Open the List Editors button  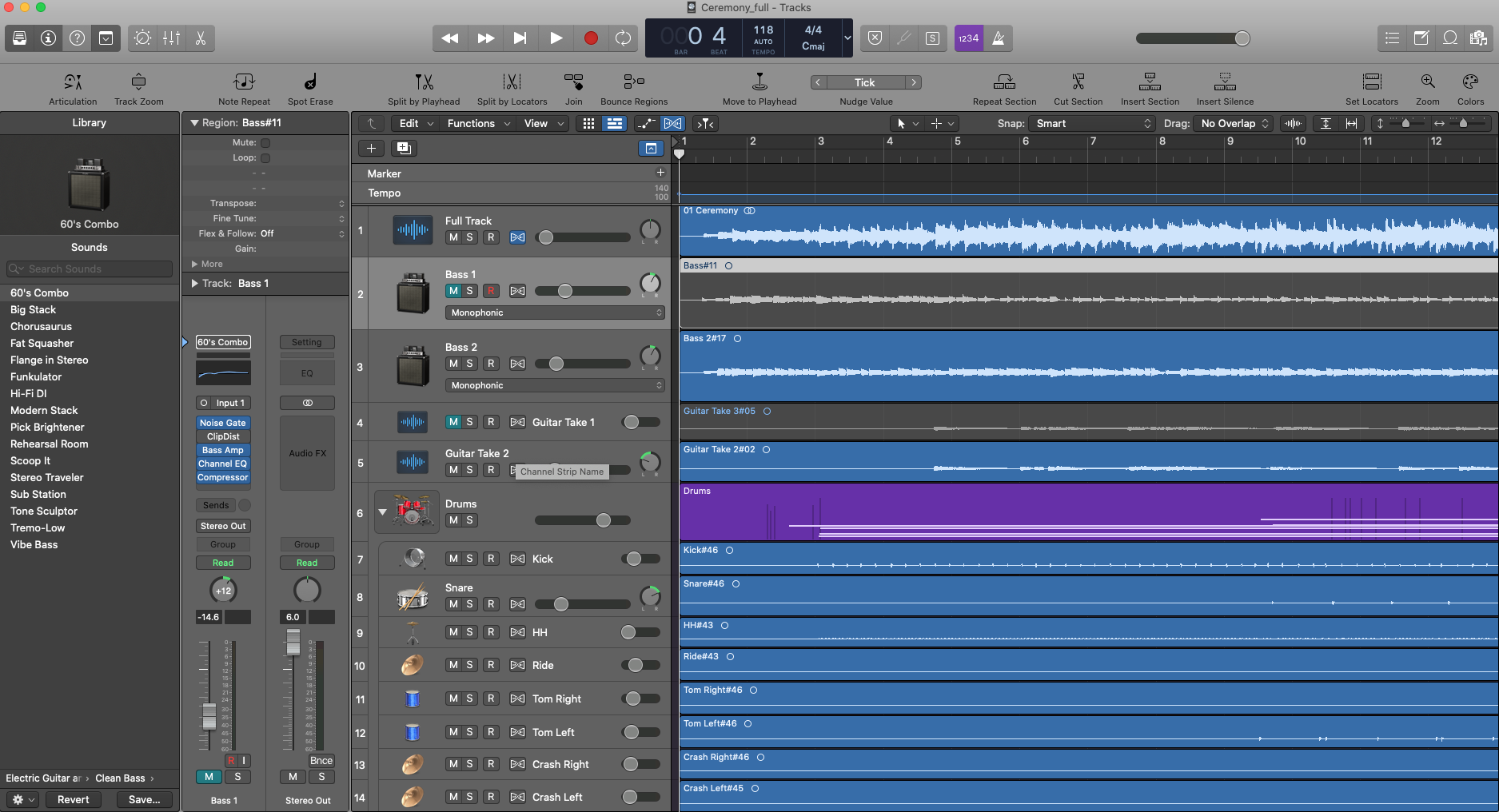click(1393, 38)
